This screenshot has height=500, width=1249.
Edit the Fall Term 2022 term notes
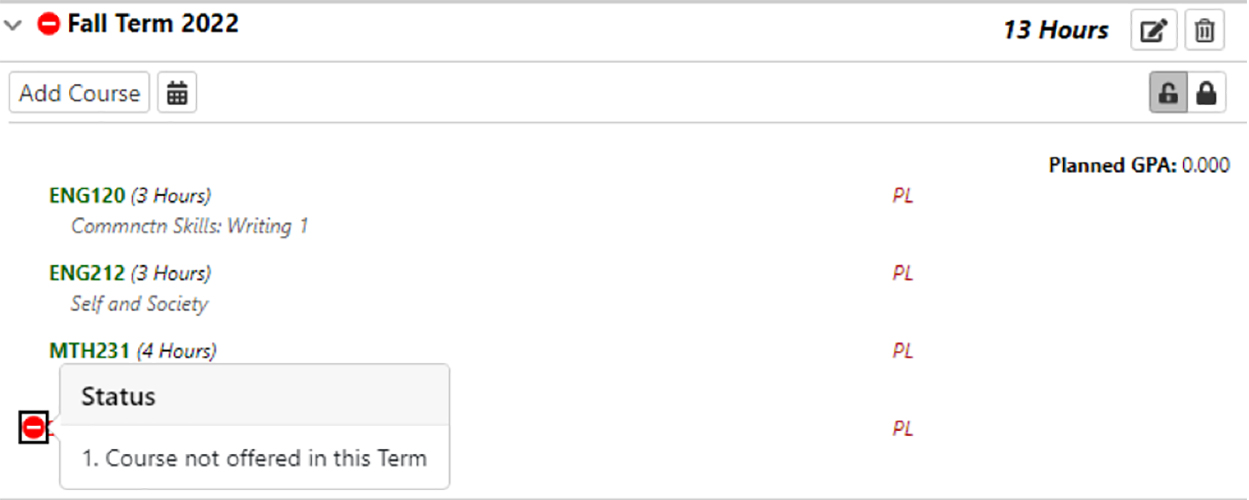coord(1154,30)
